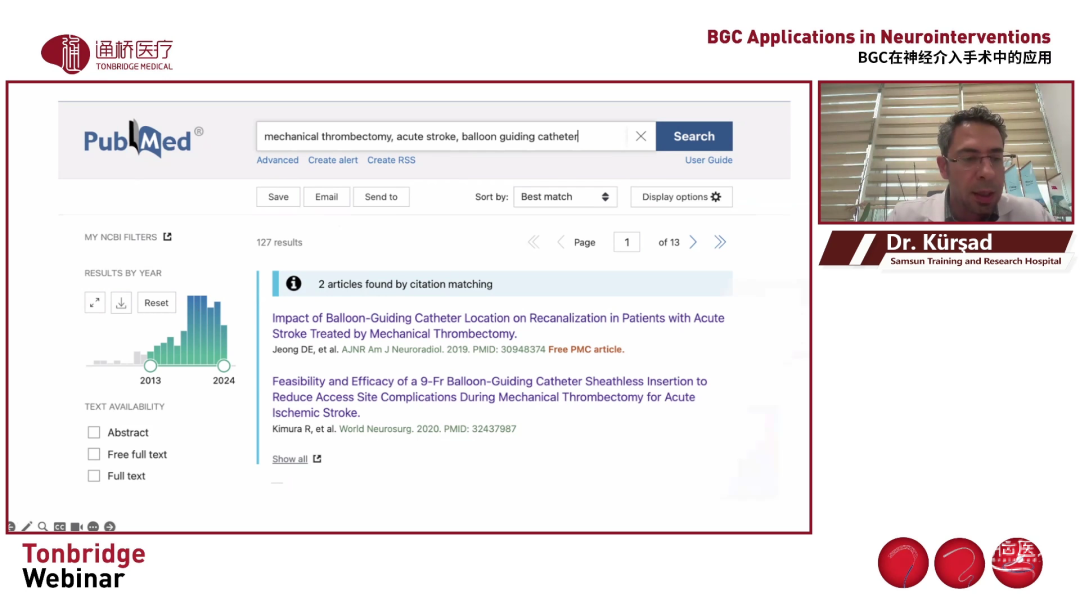Open the Sort by Best match dropdown
Screen dimensions: 1080x607
pos(565,197)
